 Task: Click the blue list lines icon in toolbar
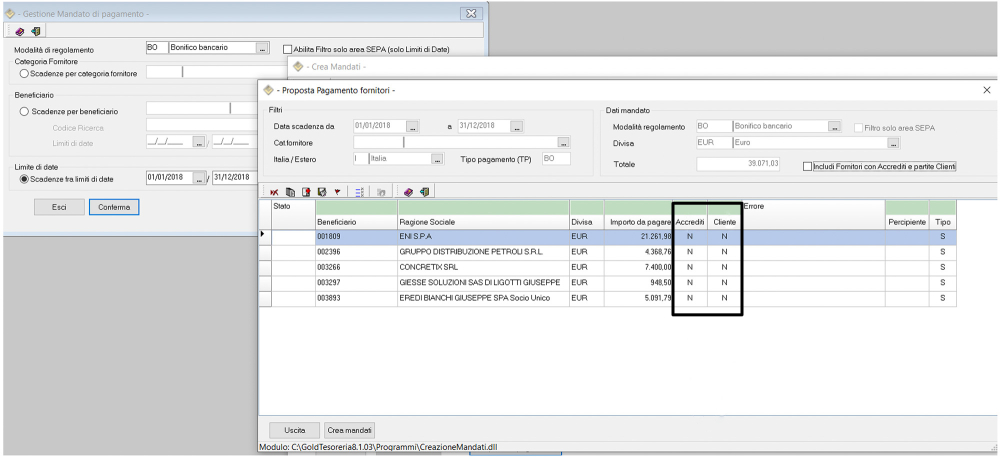359,191
